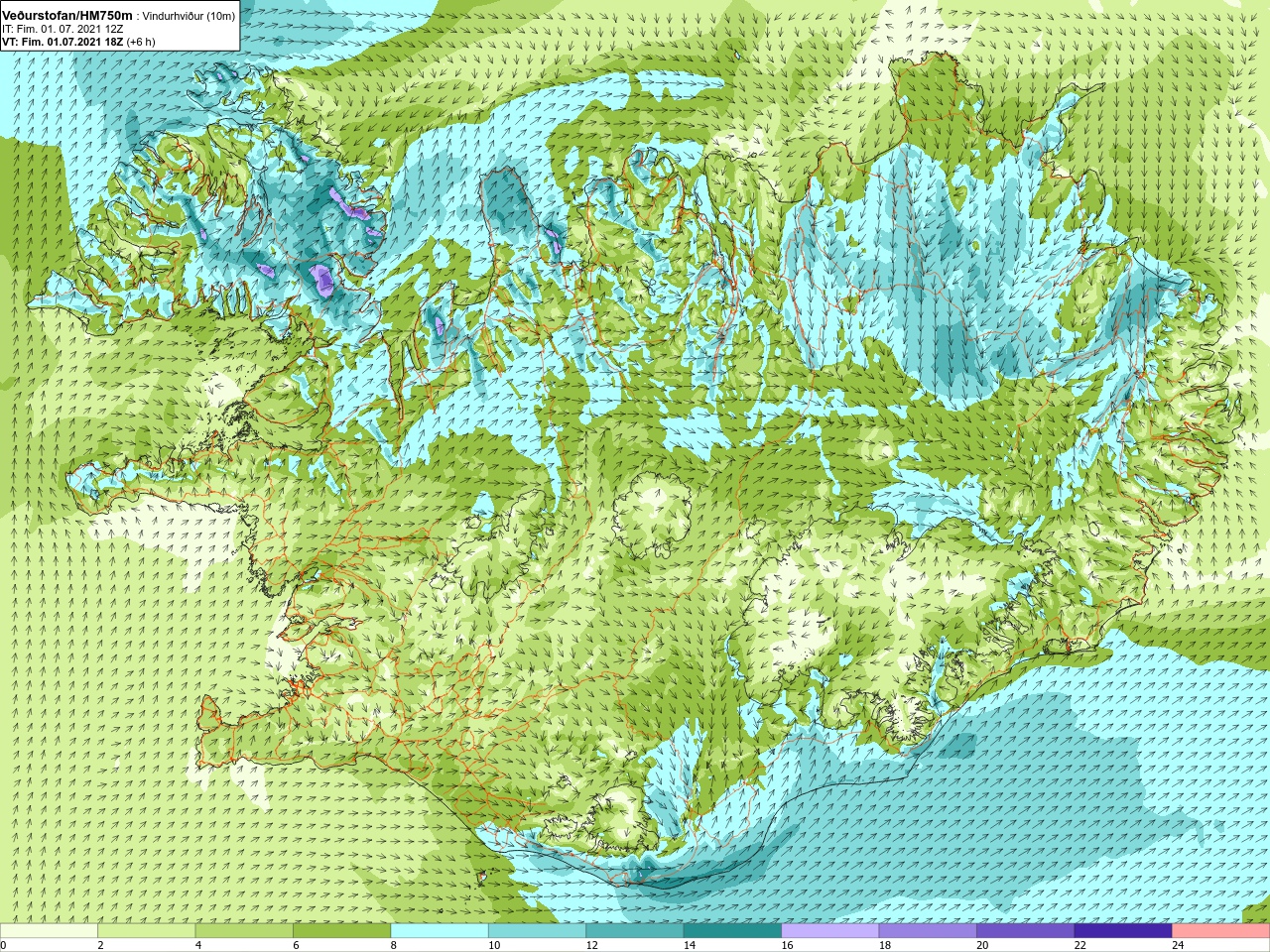This screenshot has height=952, width=1270.
Task: Click the '(+6 h)' forecast offset text
Action: [x=141, y=42]
